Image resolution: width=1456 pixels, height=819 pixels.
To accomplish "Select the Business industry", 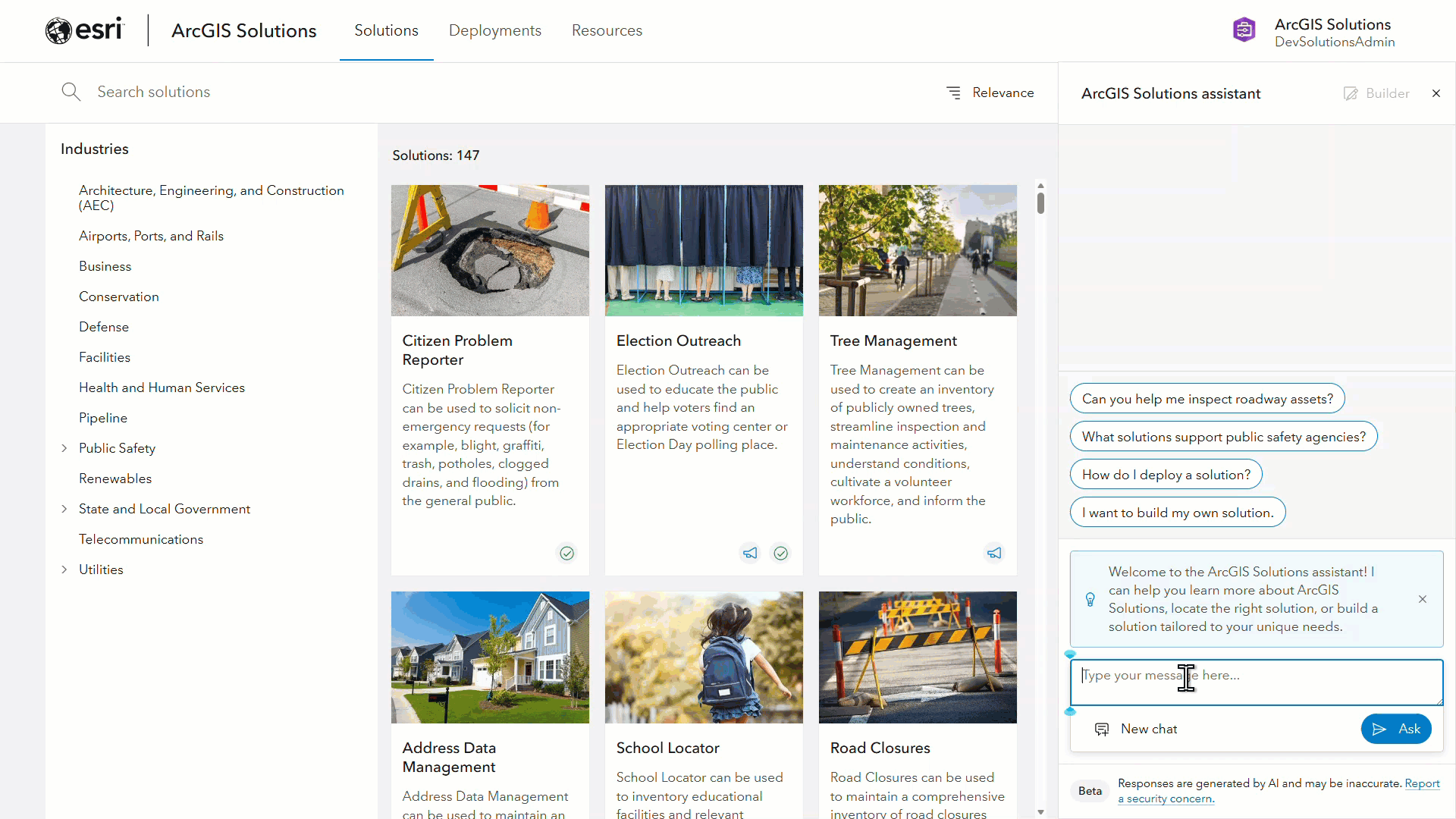I will pos(105,266).
